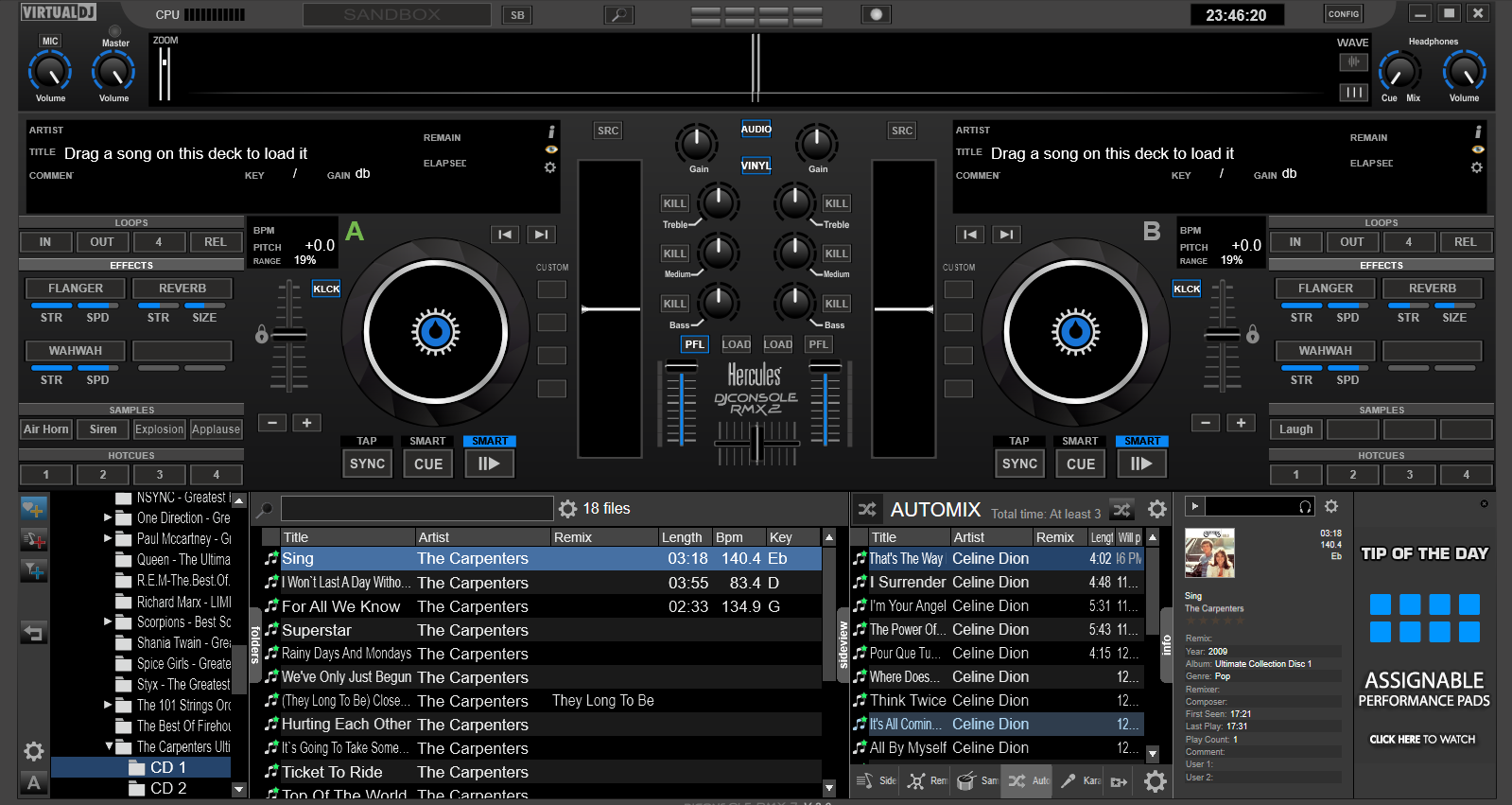Adjust the waveform ZOOM slider

coord(165,74)
